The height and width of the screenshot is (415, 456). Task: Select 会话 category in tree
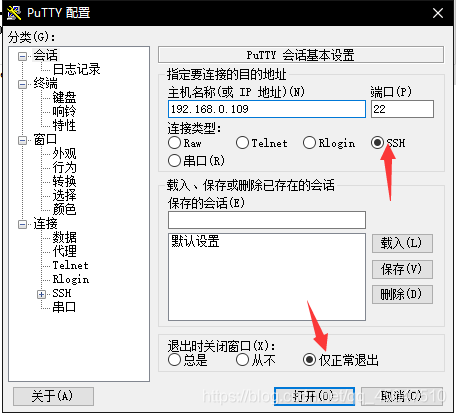click(45, 55)
